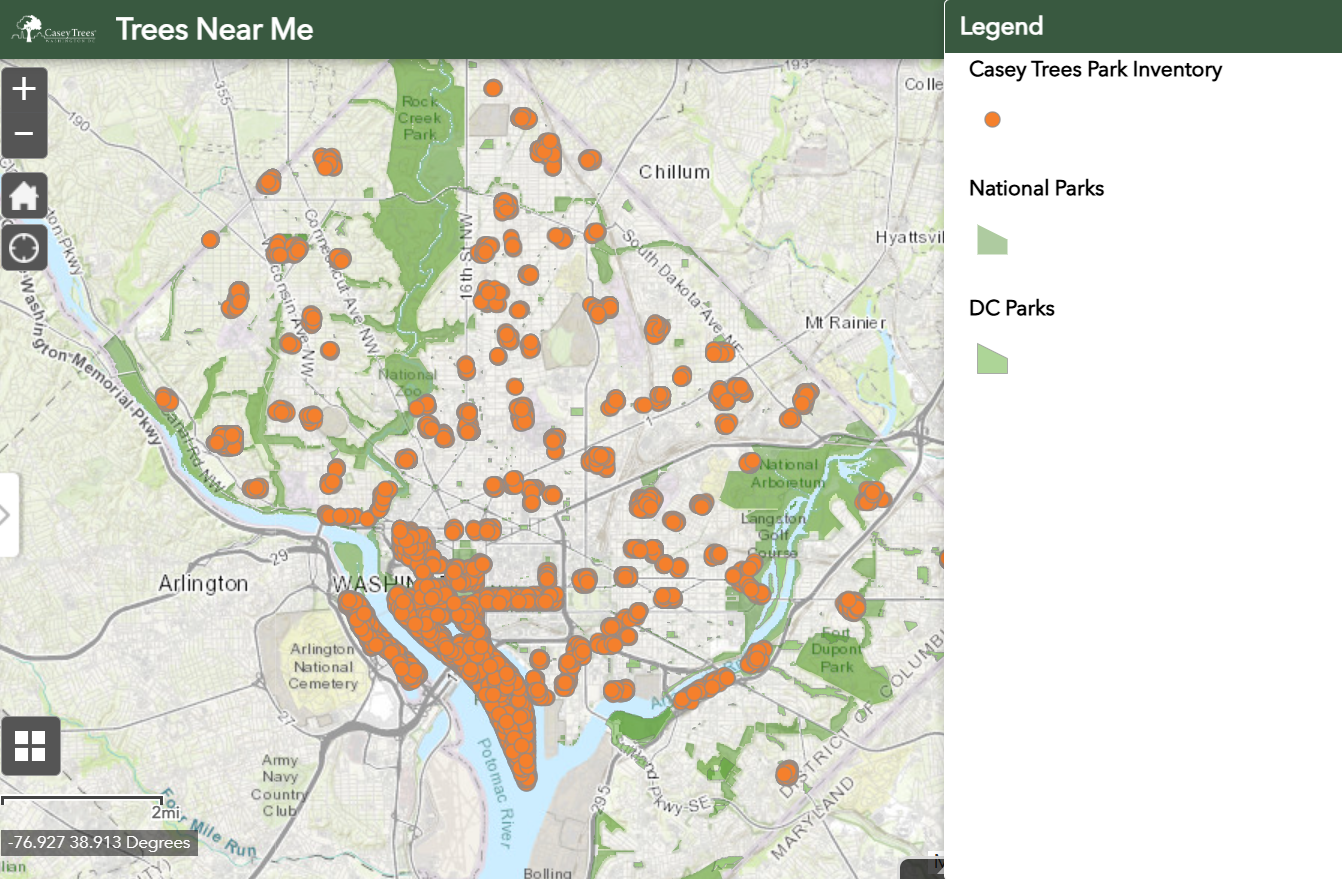Click the Chillum map label
Image resolution: width=1342 pixels, height=879 pixels.
coord(674,172)
